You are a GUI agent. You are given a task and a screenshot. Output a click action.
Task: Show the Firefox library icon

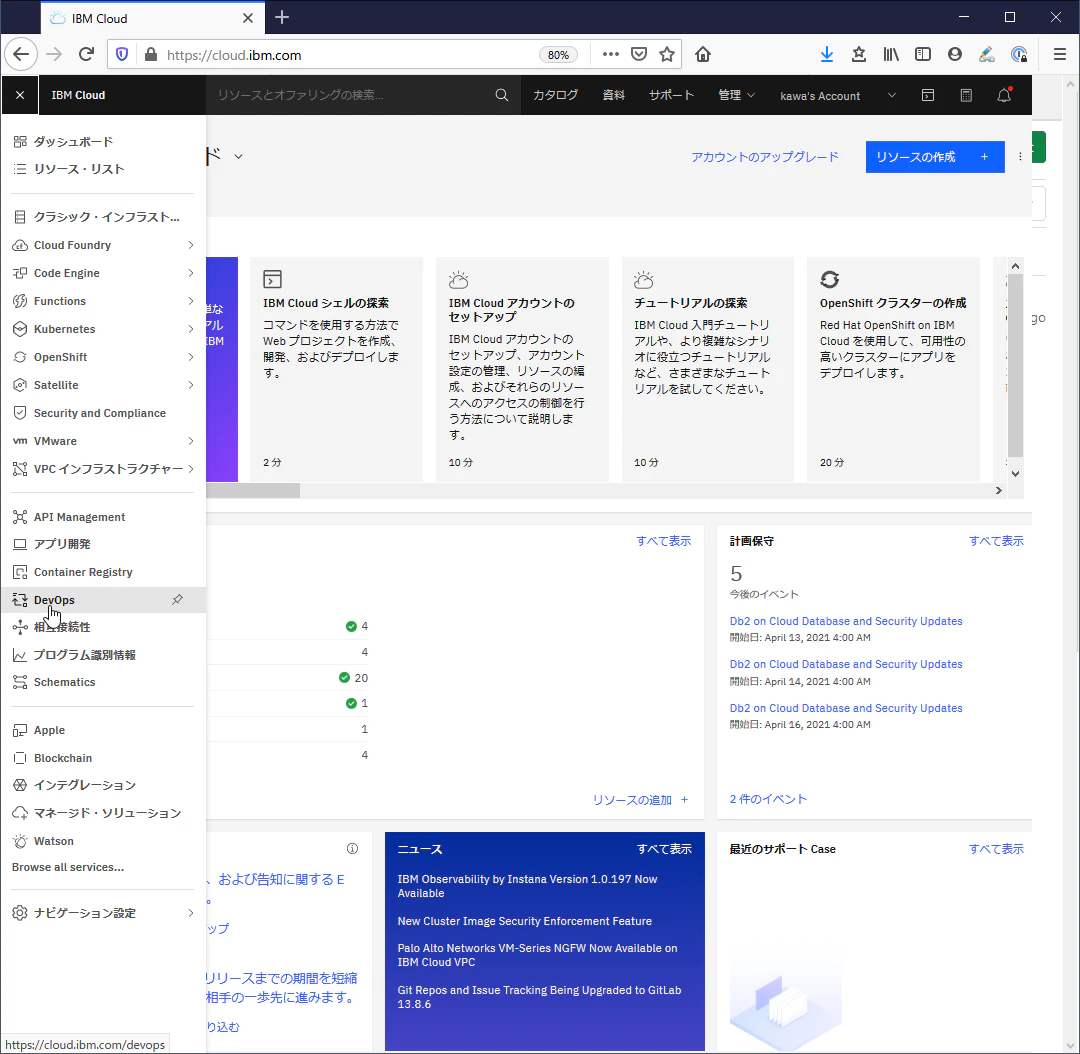click(x=891, y=54)
